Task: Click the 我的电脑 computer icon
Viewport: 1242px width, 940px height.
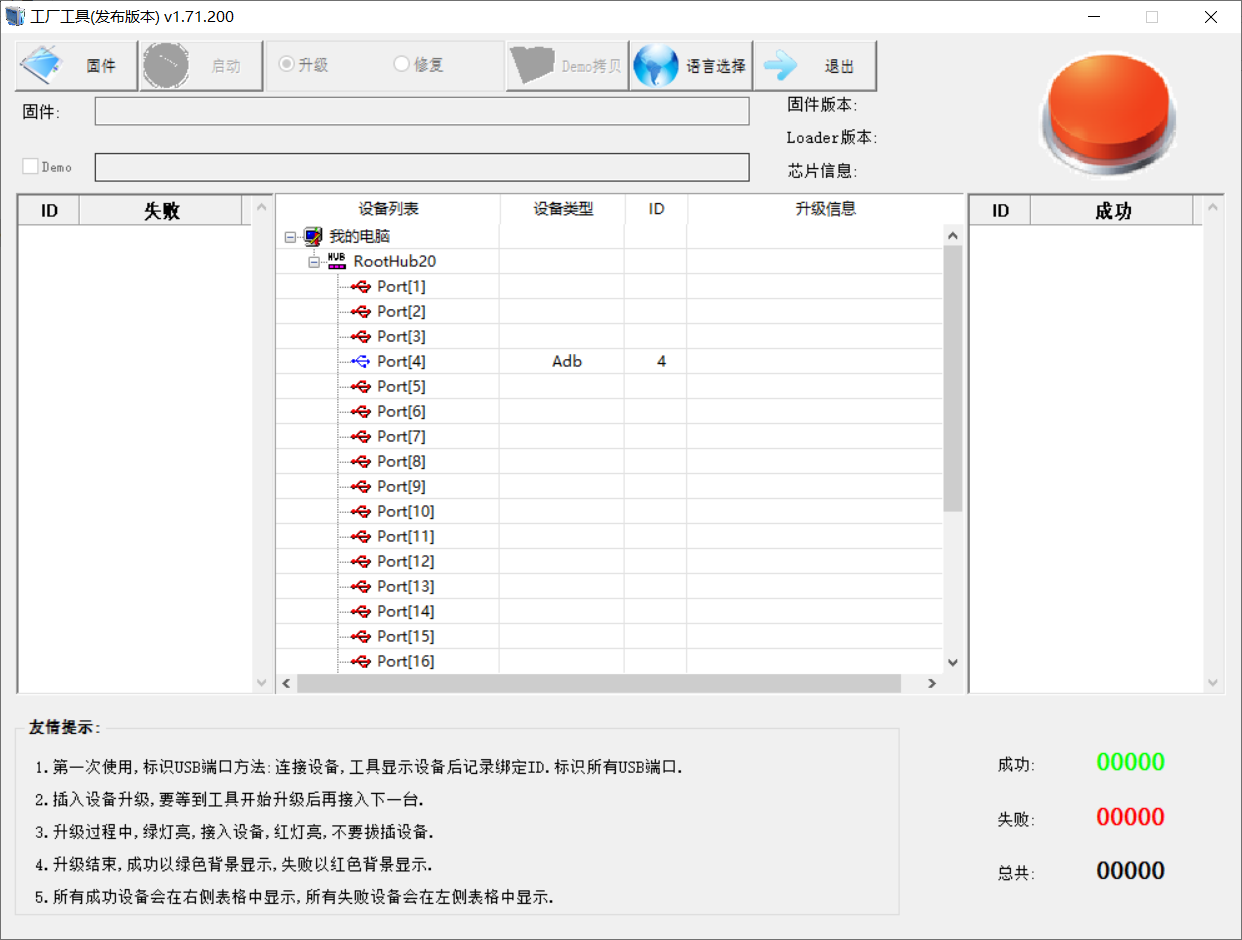Action: (314, 237)
